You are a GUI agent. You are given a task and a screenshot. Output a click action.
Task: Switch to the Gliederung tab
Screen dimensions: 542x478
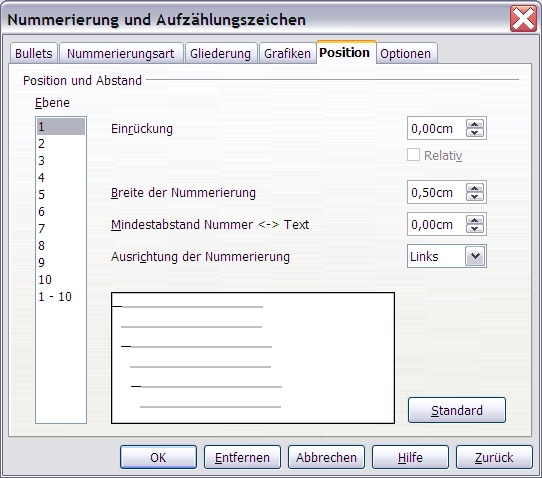(x=221, y=54)
